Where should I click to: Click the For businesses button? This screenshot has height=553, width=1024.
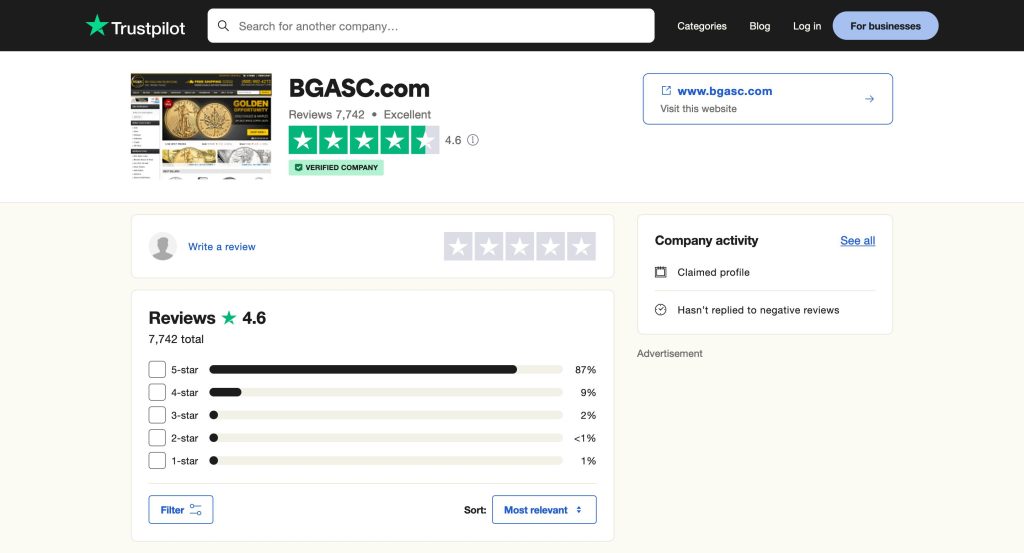point(885,26)
